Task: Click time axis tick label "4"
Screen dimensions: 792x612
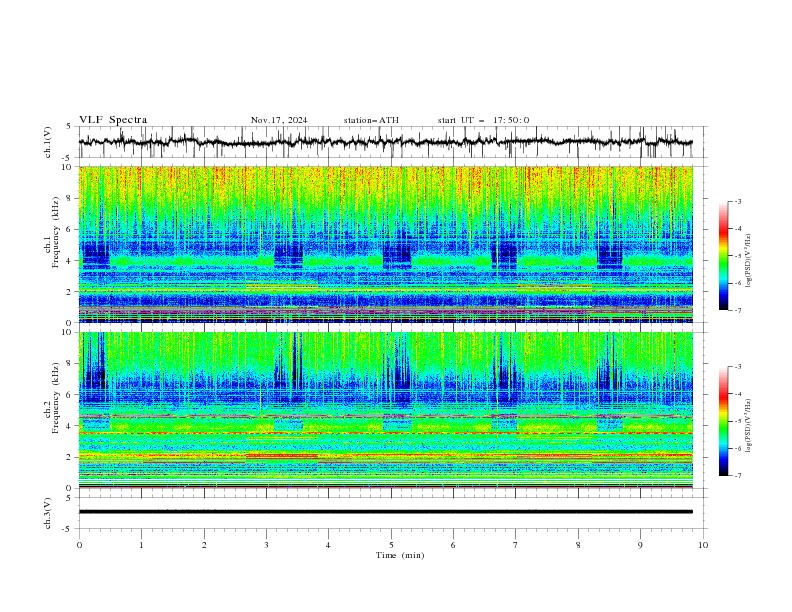Action: (328, 545)
